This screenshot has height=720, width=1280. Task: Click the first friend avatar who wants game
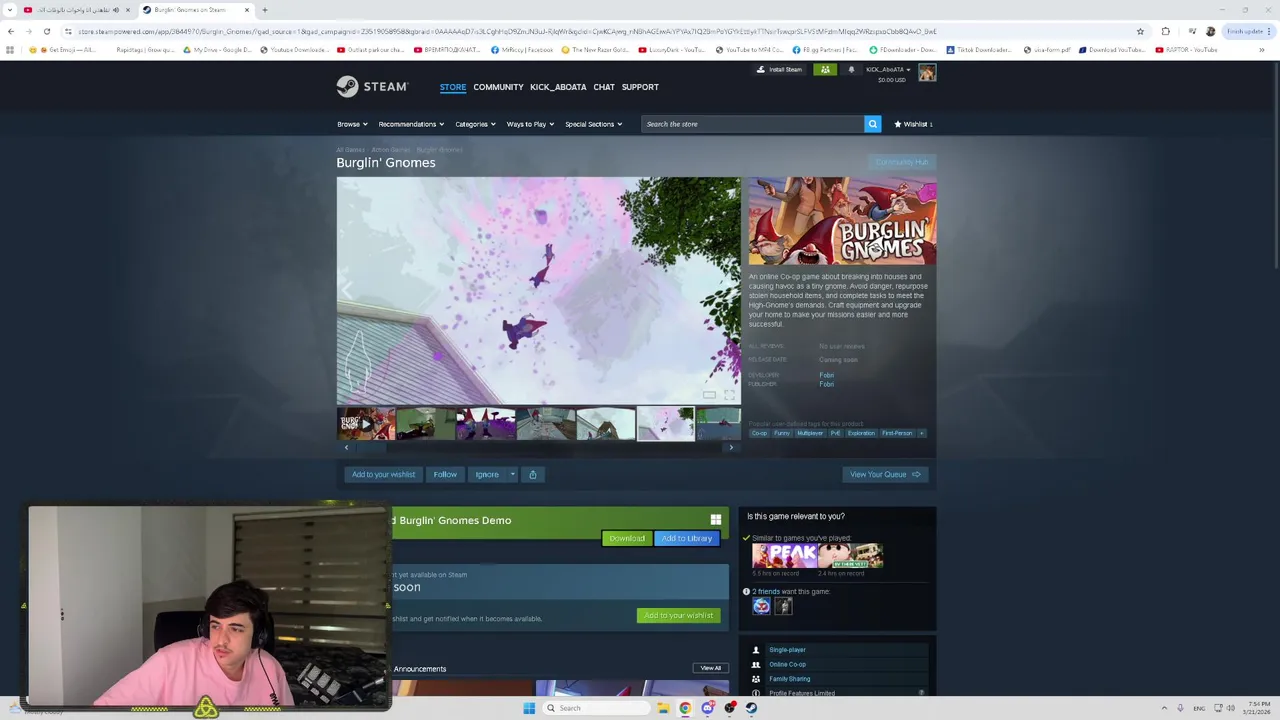pyautogui.click(x=761, y=606)
